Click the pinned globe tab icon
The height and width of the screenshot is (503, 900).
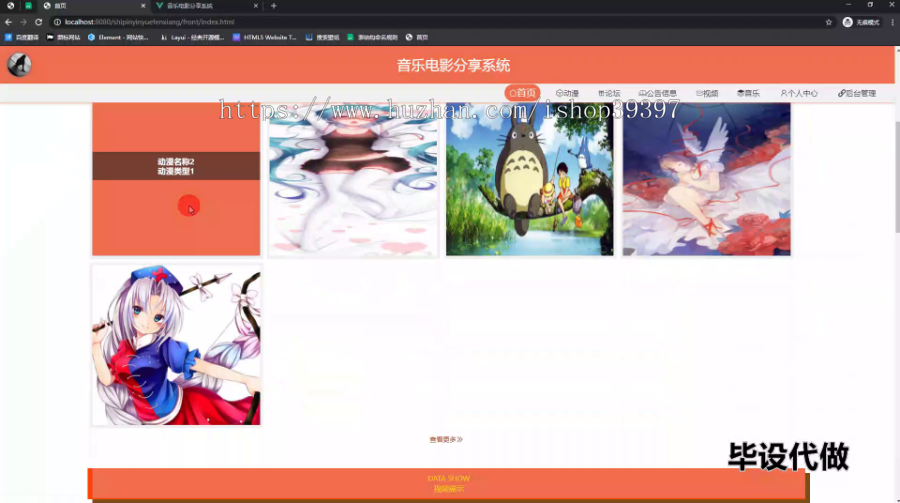click(x=10, y=6)
